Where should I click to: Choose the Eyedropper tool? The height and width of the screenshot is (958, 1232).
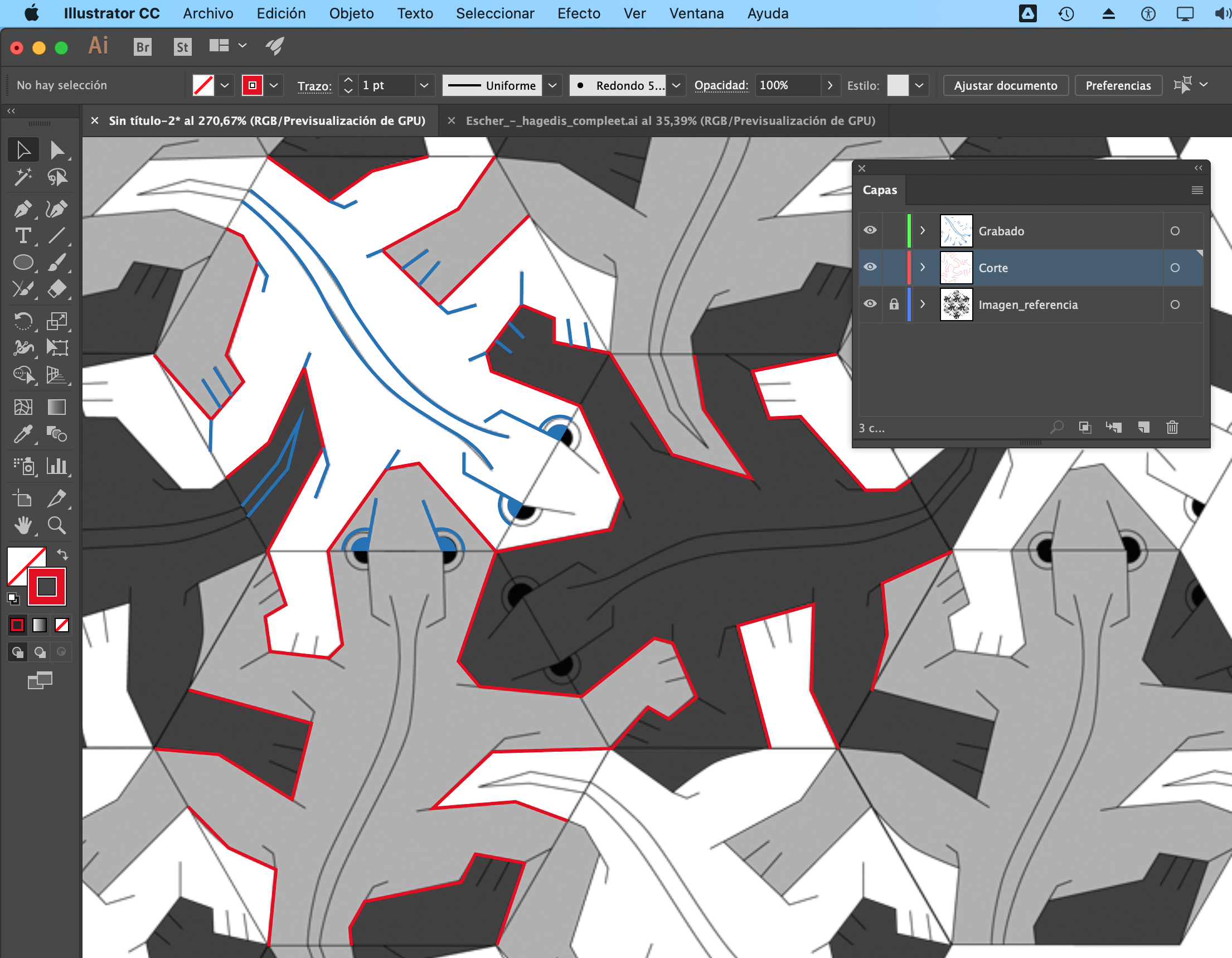pos(23,434)
